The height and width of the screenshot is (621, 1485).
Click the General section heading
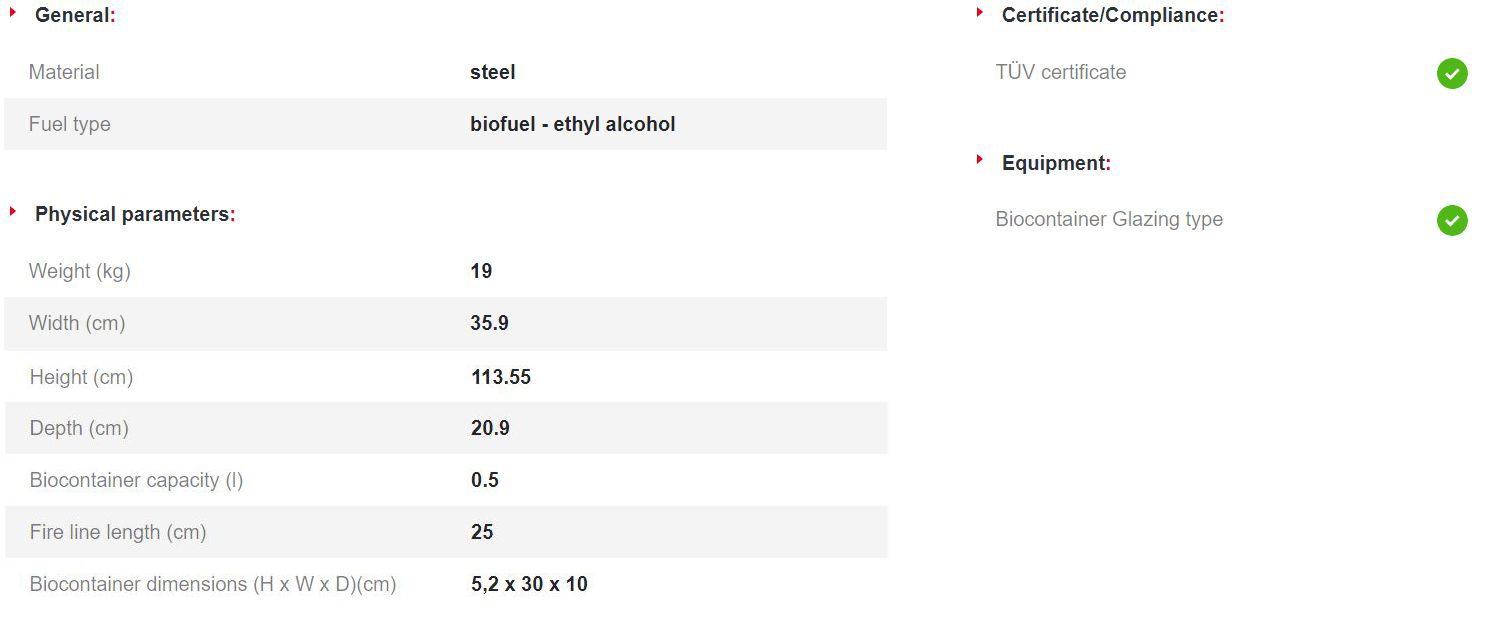(x=74, y=16)
